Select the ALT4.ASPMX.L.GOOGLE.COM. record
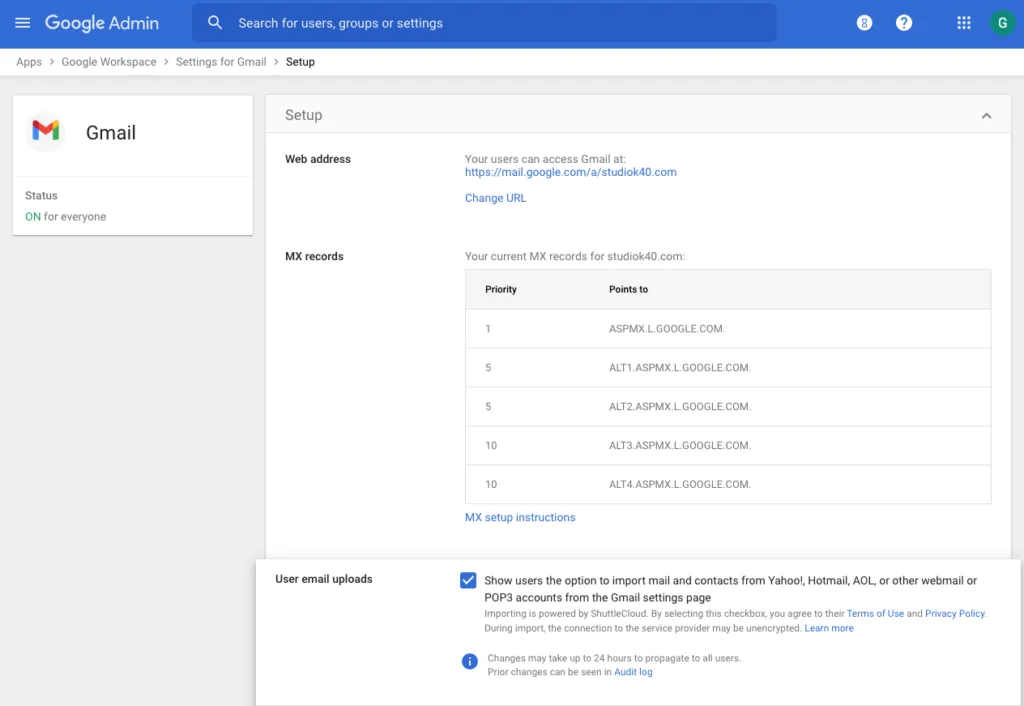 [x=728, y=484]
